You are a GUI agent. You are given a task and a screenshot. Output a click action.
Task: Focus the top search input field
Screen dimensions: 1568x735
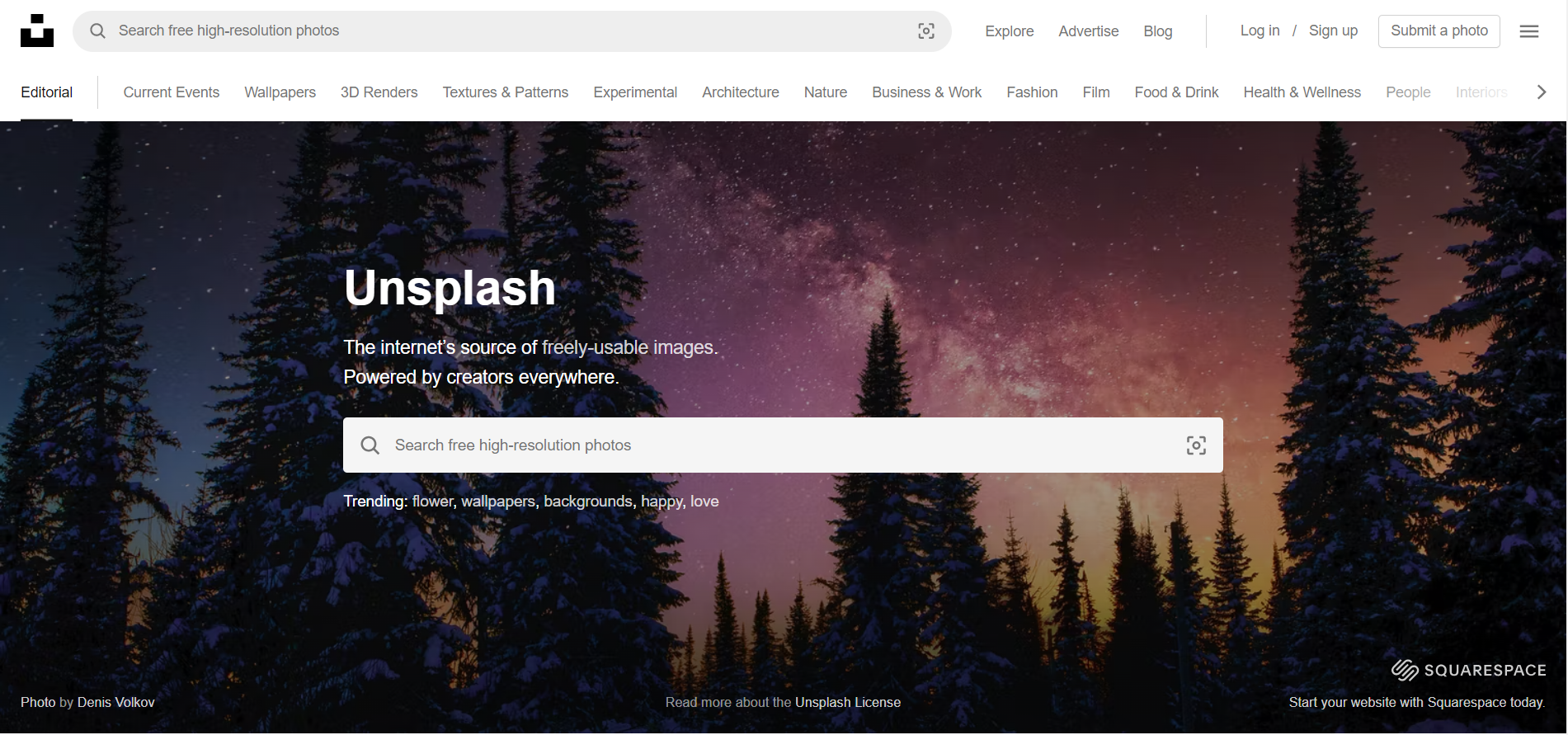coord(511,31)
